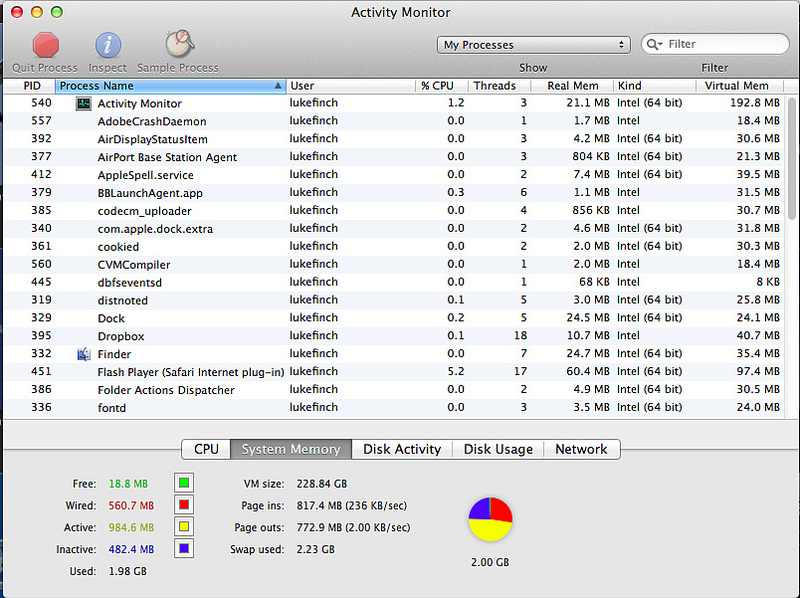Select the dbfseventsd process row

coord(393,282)
